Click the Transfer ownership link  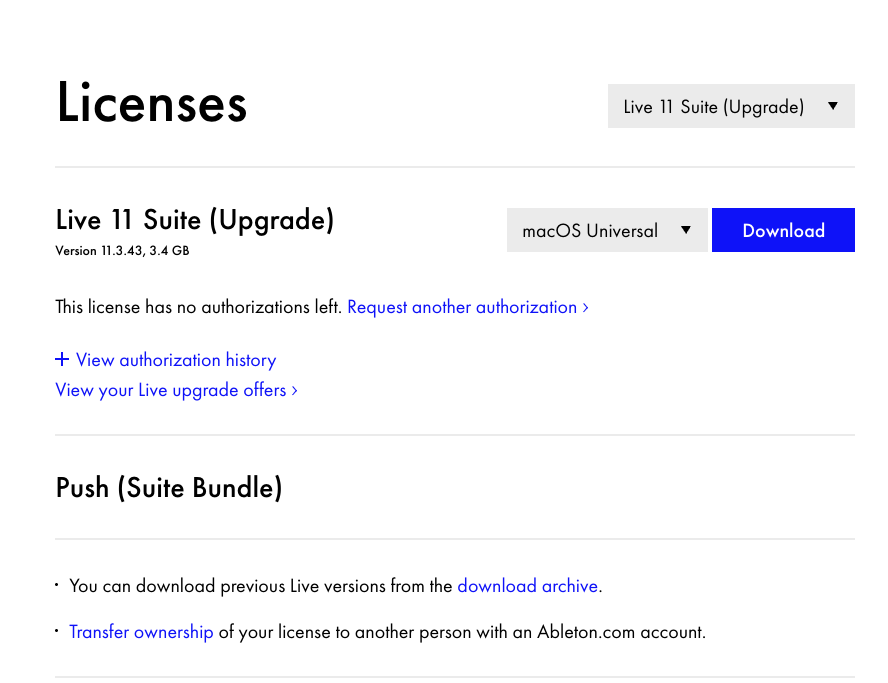pos(141,632)
